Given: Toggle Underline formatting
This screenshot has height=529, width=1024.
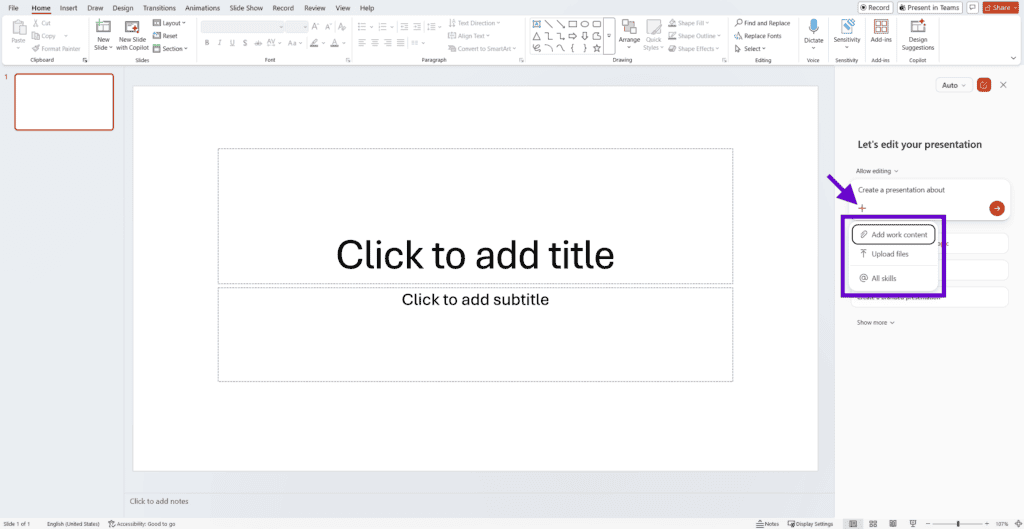Looking at the screenshot, I should 232,43.
